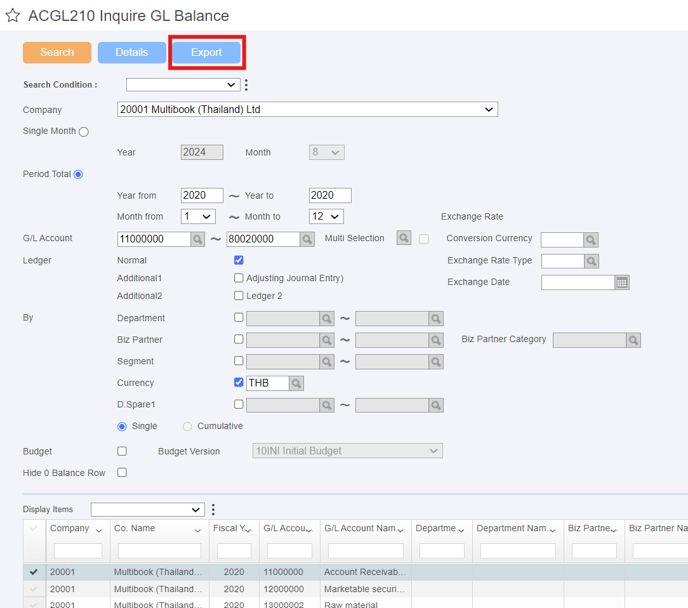688x608 pixels.
Task: Click 'Account Receivab...' cell
Action: 365,572
